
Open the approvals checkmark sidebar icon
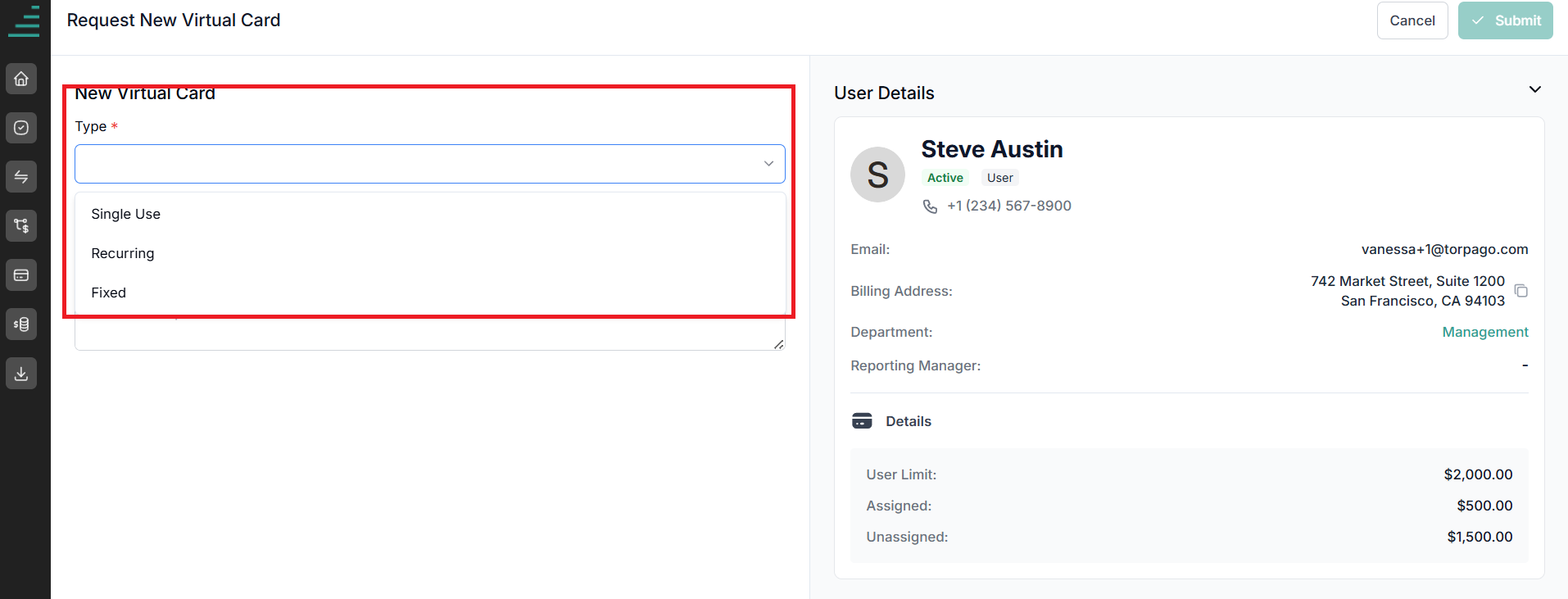[x=21, y=128]
